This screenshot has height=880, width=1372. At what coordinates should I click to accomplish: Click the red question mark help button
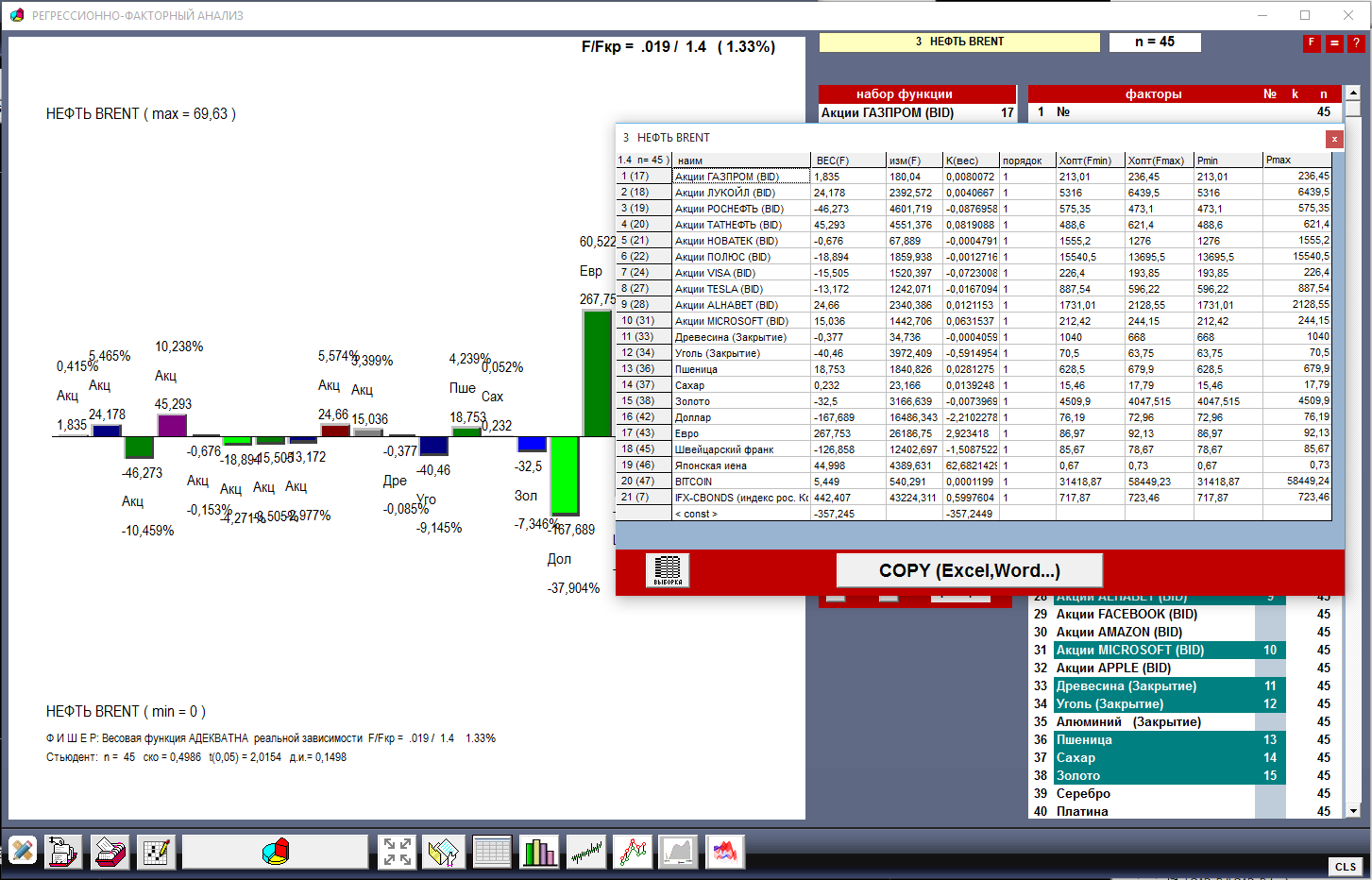click(1356, 43)
